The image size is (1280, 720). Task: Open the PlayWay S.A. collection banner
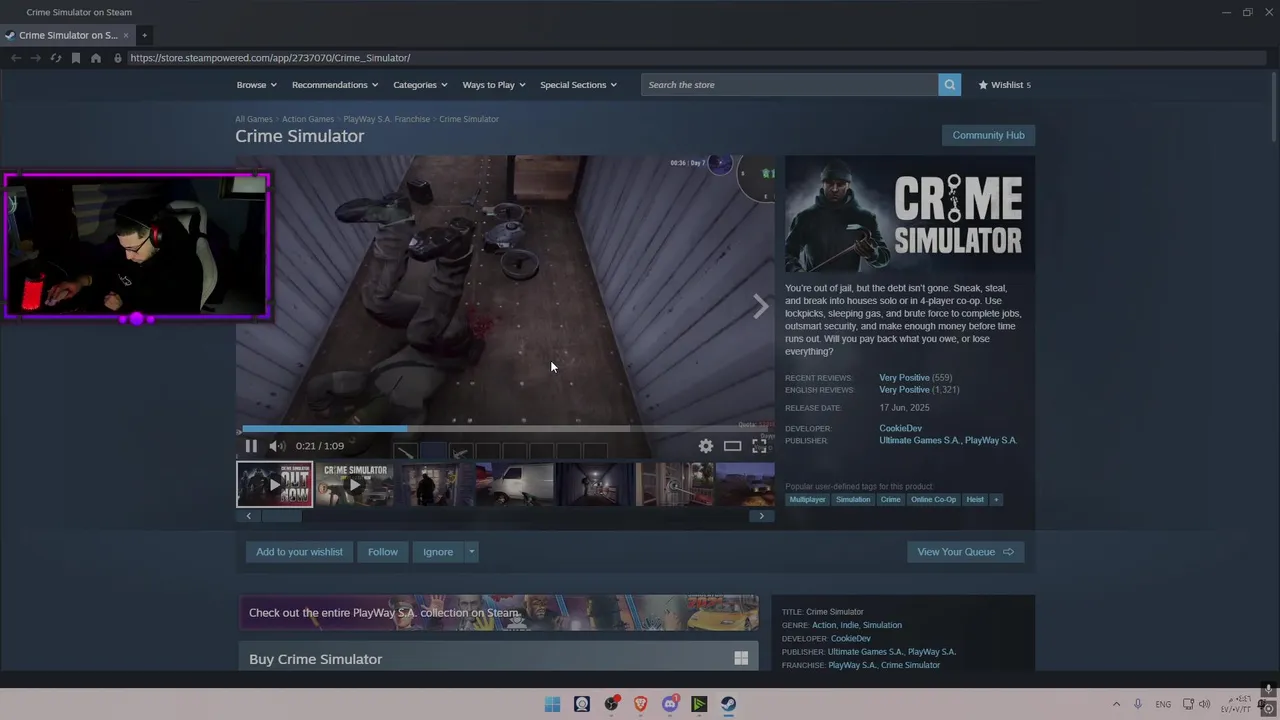[x=499, y=613]
